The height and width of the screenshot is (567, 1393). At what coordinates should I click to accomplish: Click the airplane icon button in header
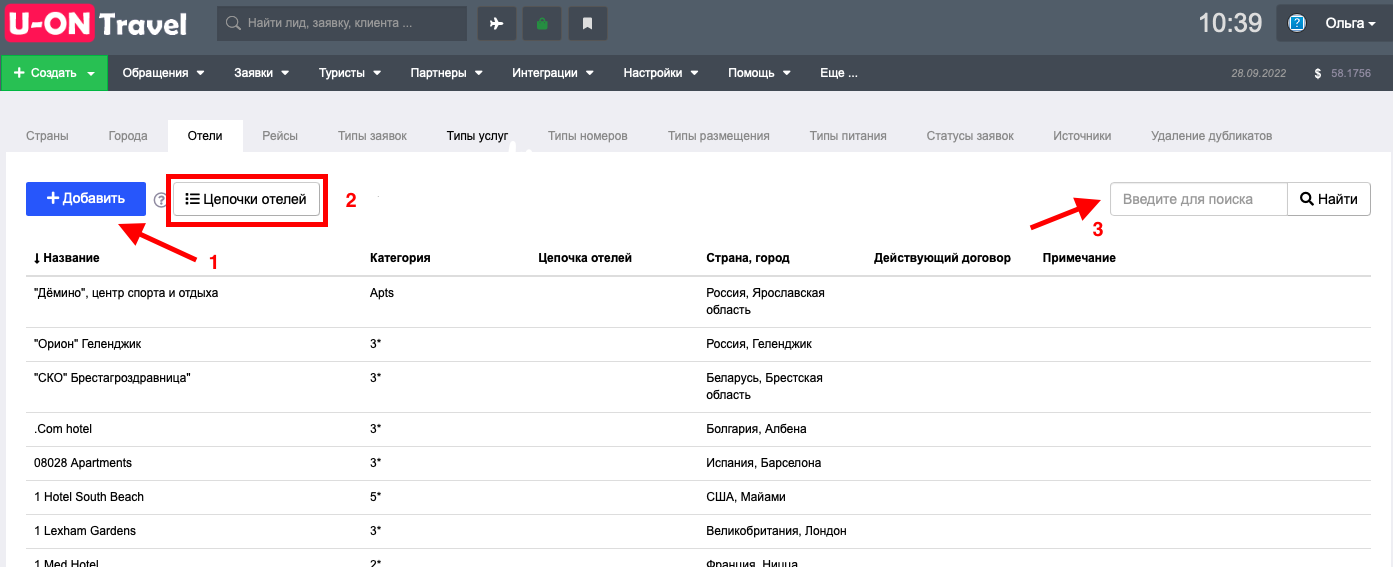[497, 23]
